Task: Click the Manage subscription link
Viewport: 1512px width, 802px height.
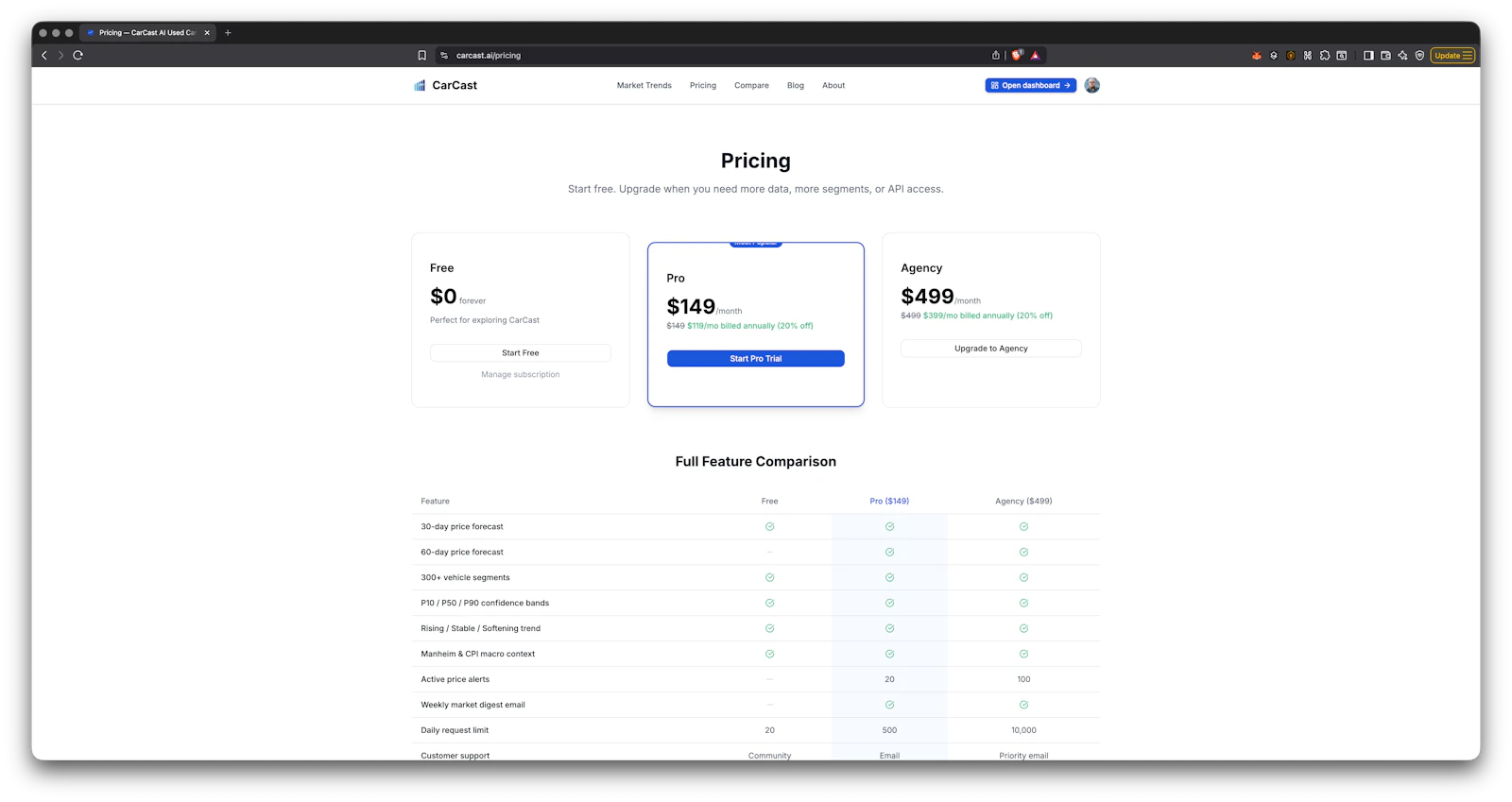Action: click(521, 374)
